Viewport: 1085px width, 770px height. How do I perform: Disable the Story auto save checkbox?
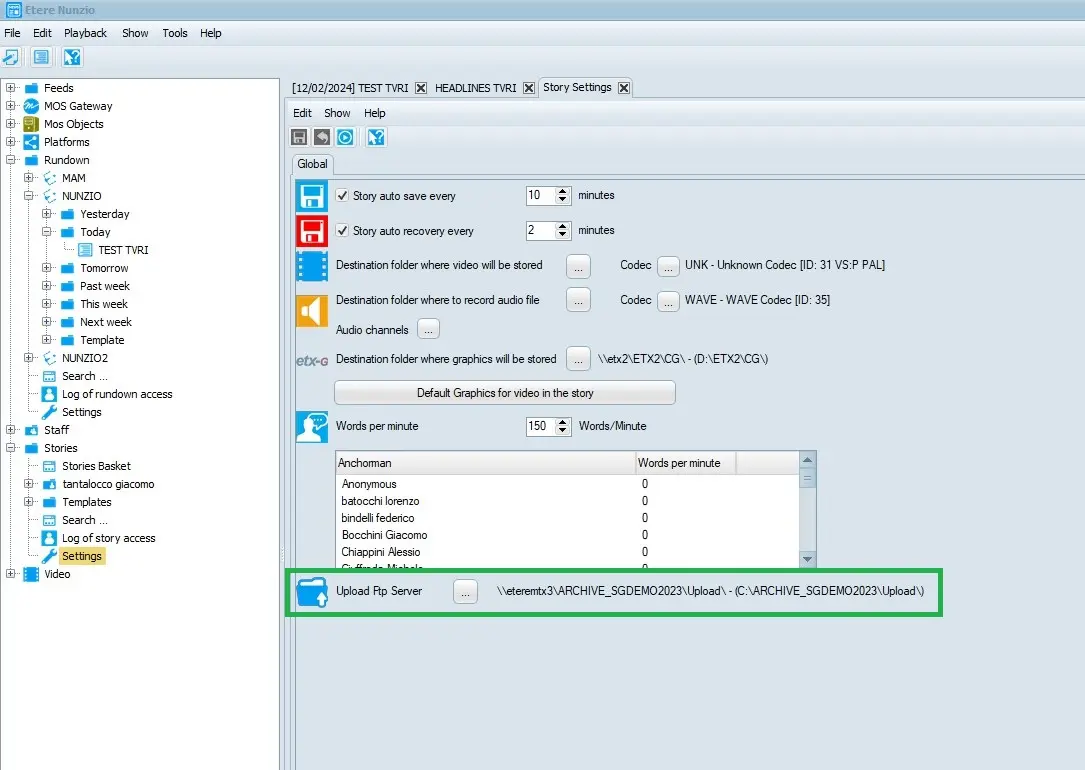(343, 196)
